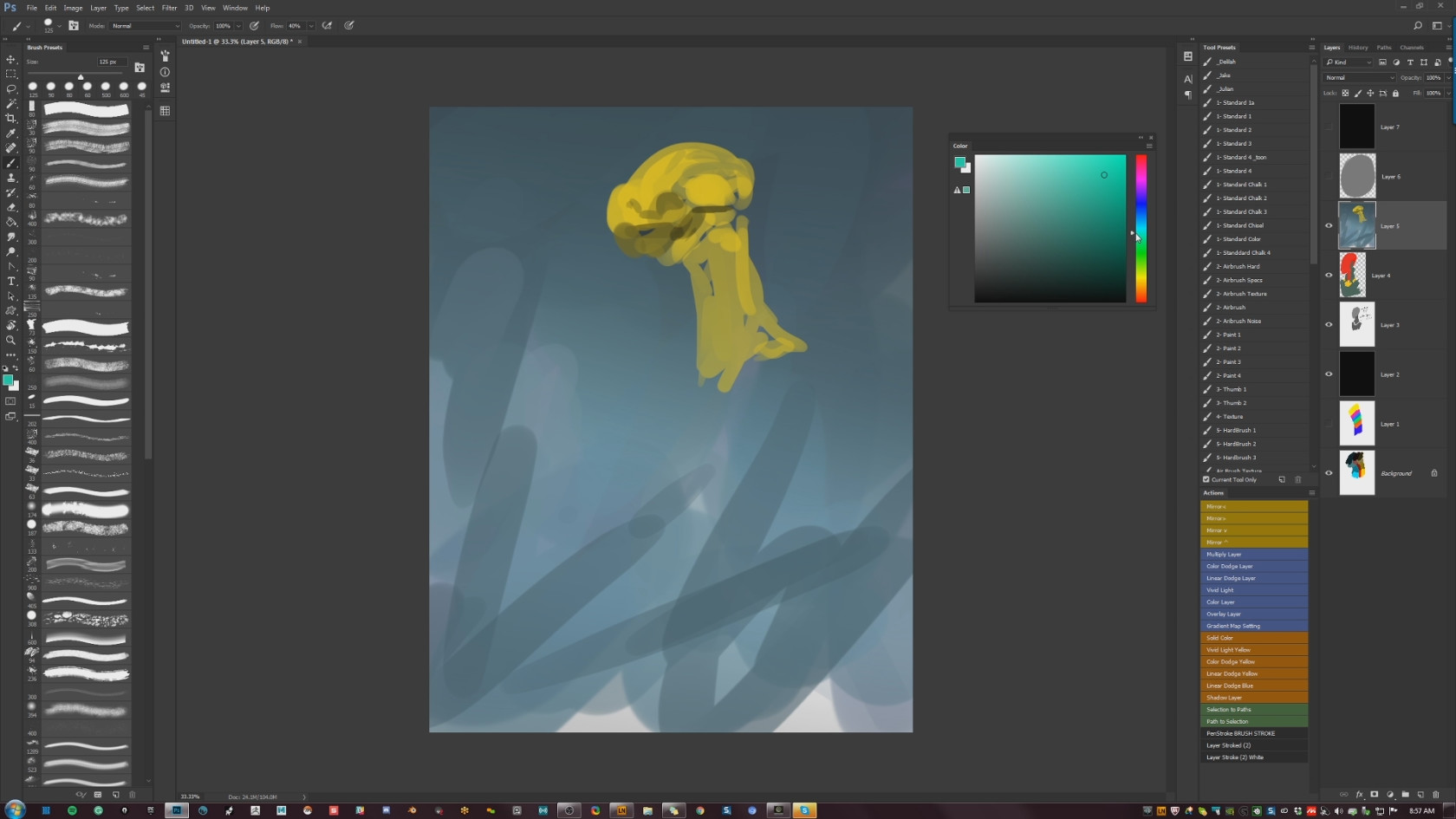The image size is (1456, 819).
Task: Open Tool Presets panel menu
Action: [1312, 48]
